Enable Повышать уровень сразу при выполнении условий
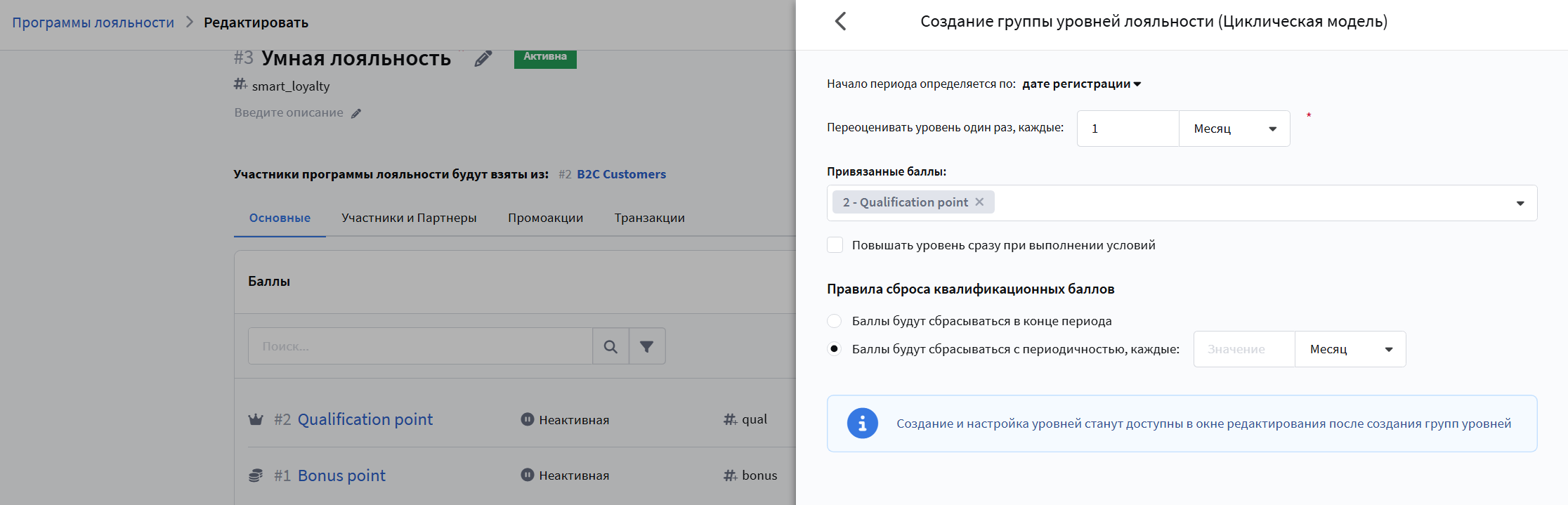 click(x=835, y=245)
